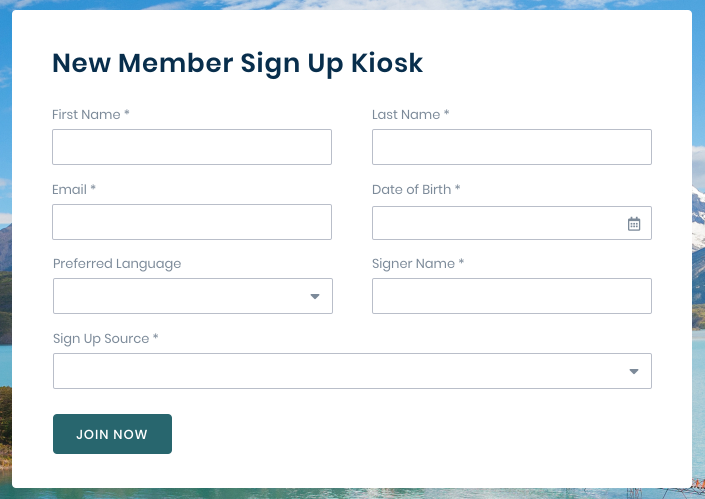Click the snowy mountain background at right edge
Viewport: 705px width, 499px height.
tap(698, 216)
